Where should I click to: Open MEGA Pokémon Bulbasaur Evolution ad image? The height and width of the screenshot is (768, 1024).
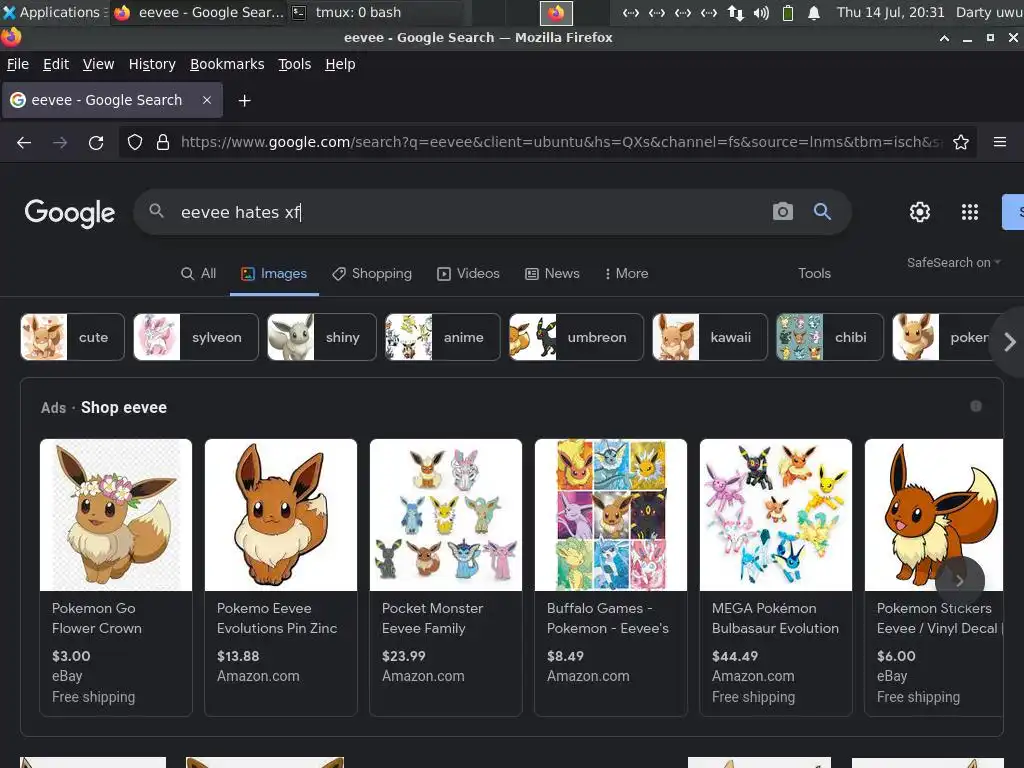point(776,515)
